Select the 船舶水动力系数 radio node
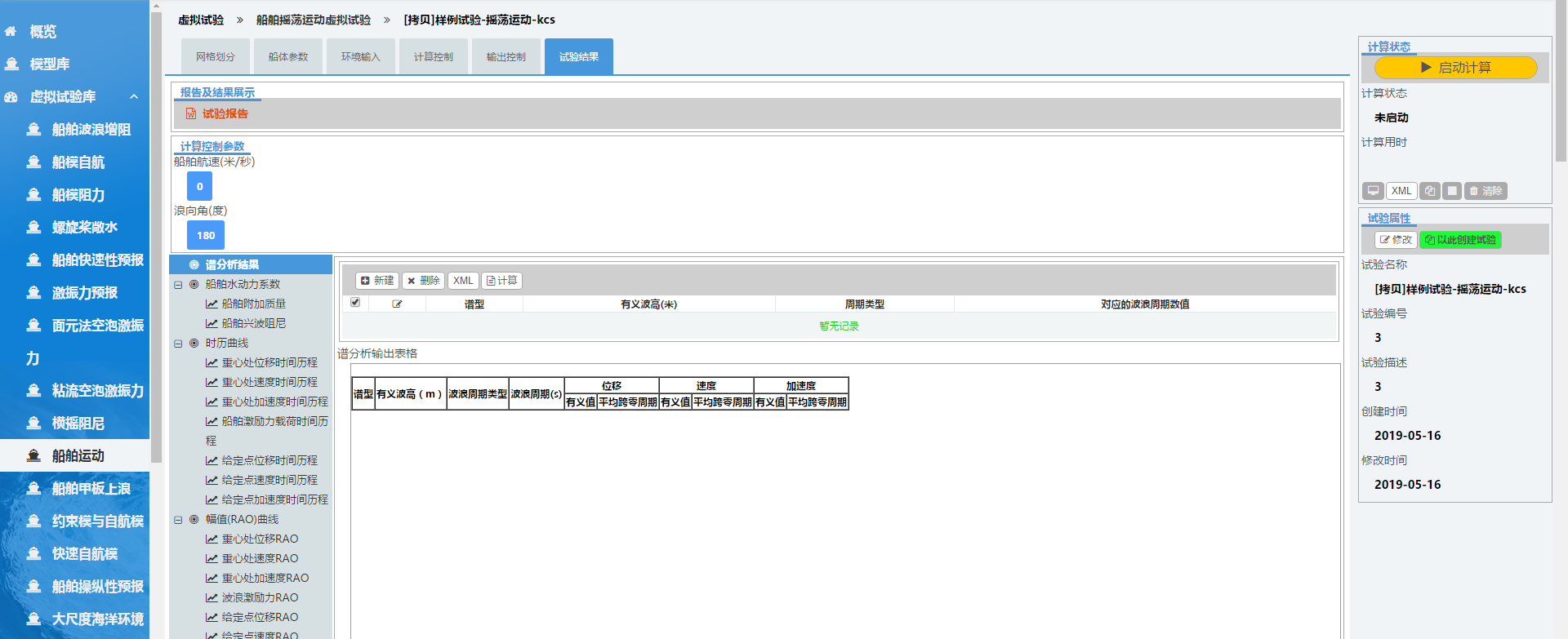The width and height of the screenshot is (1568, 639). (194, 285)
